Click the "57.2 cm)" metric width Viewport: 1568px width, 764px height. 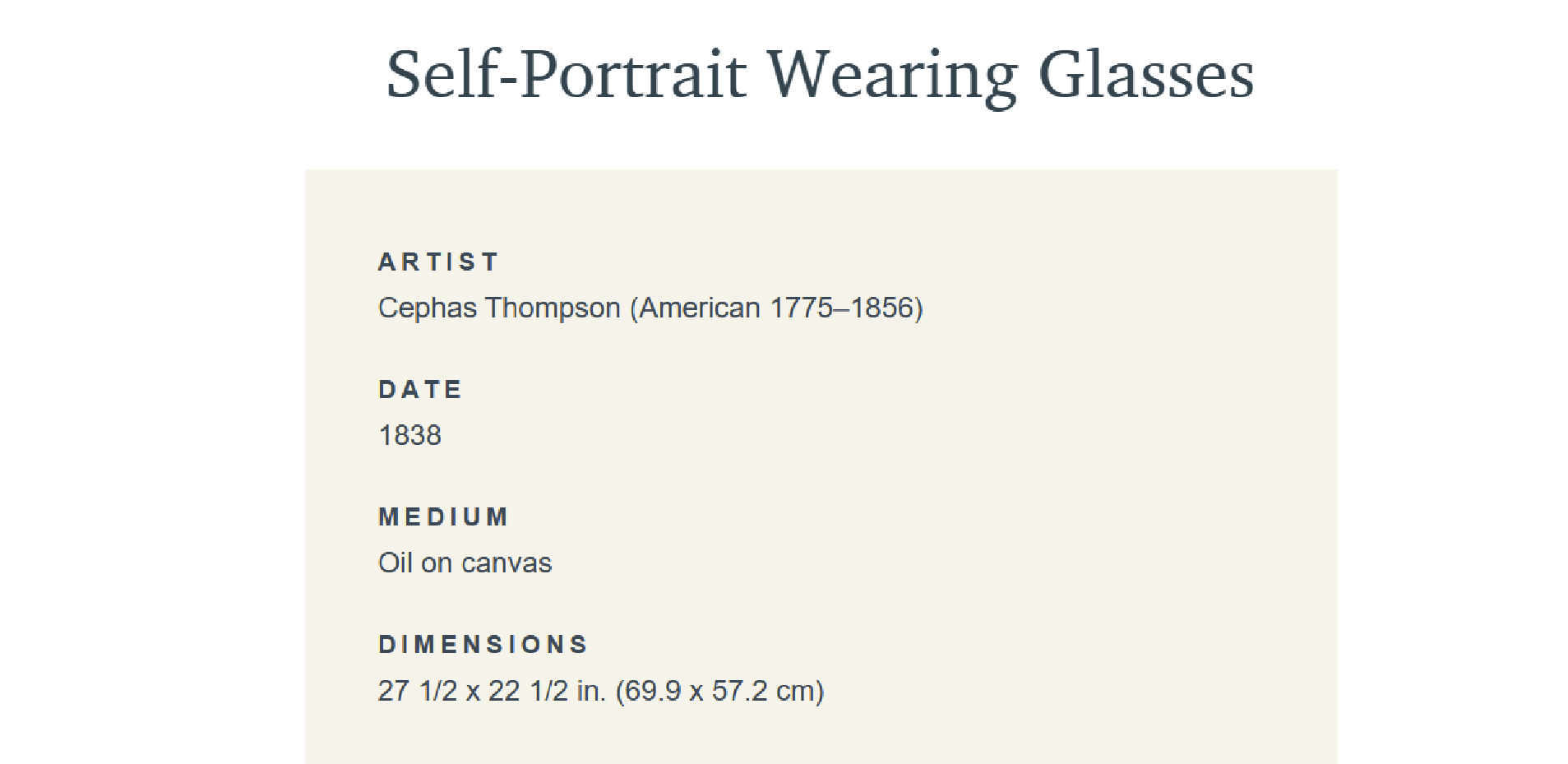768,690
